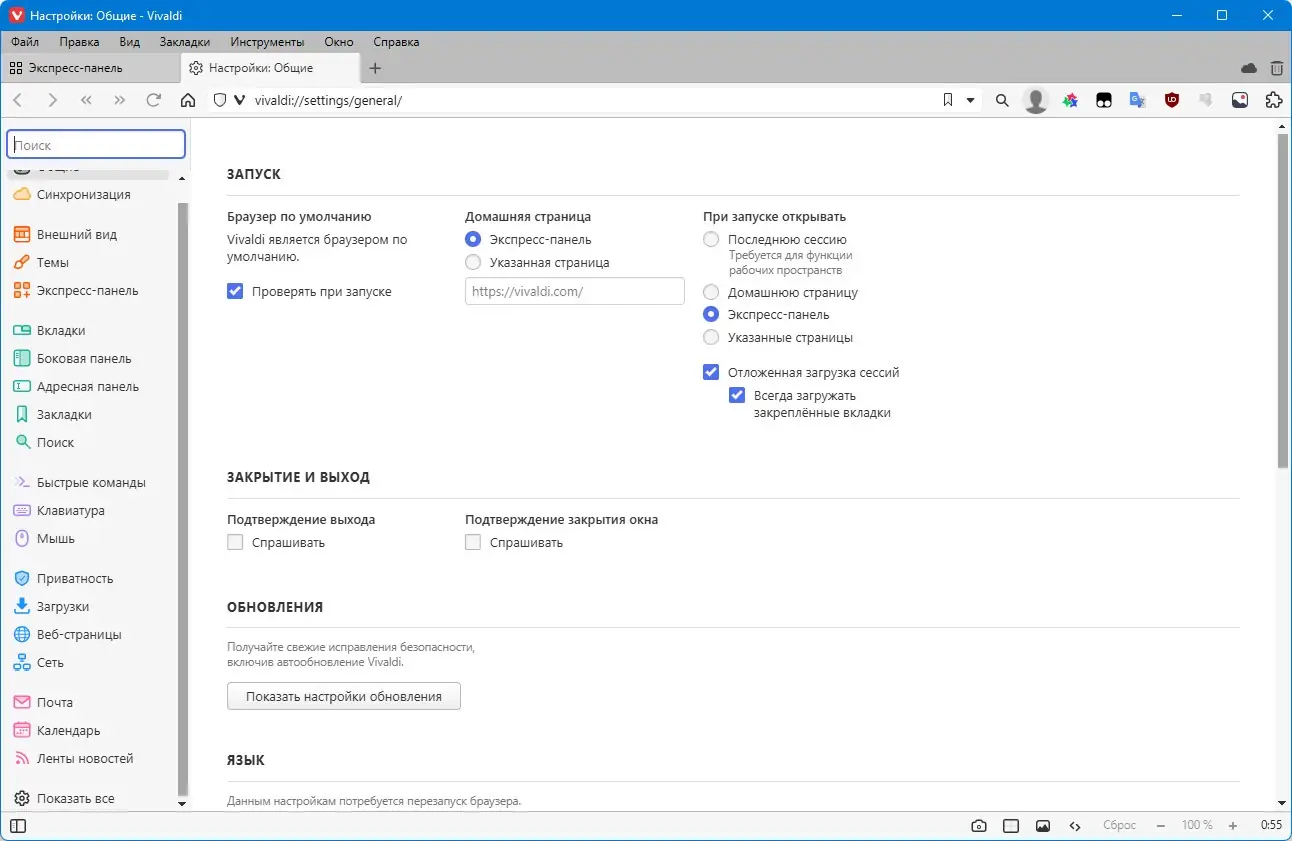
Task: Toggle the side panel from the status bar
Action: pos(17,826)
